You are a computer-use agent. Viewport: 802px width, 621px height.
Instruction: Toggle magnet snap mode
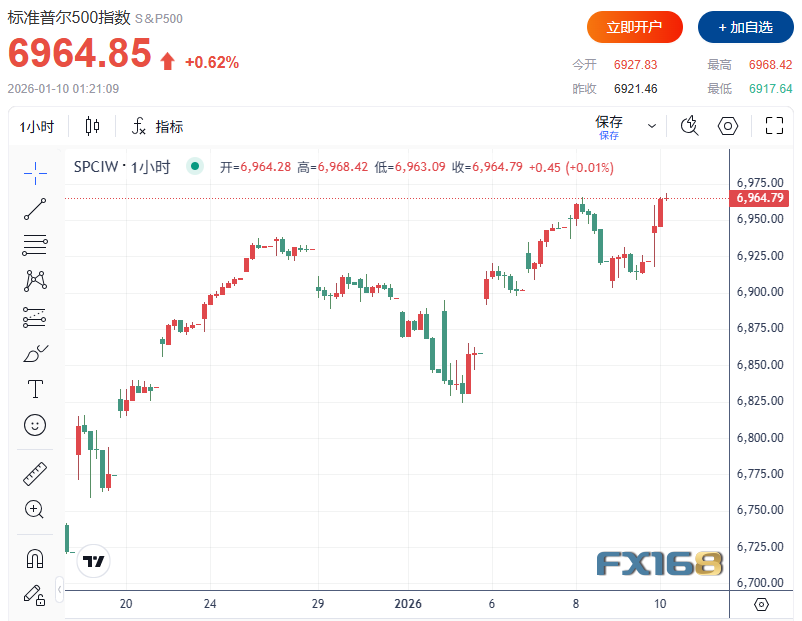tap(35, 558)
